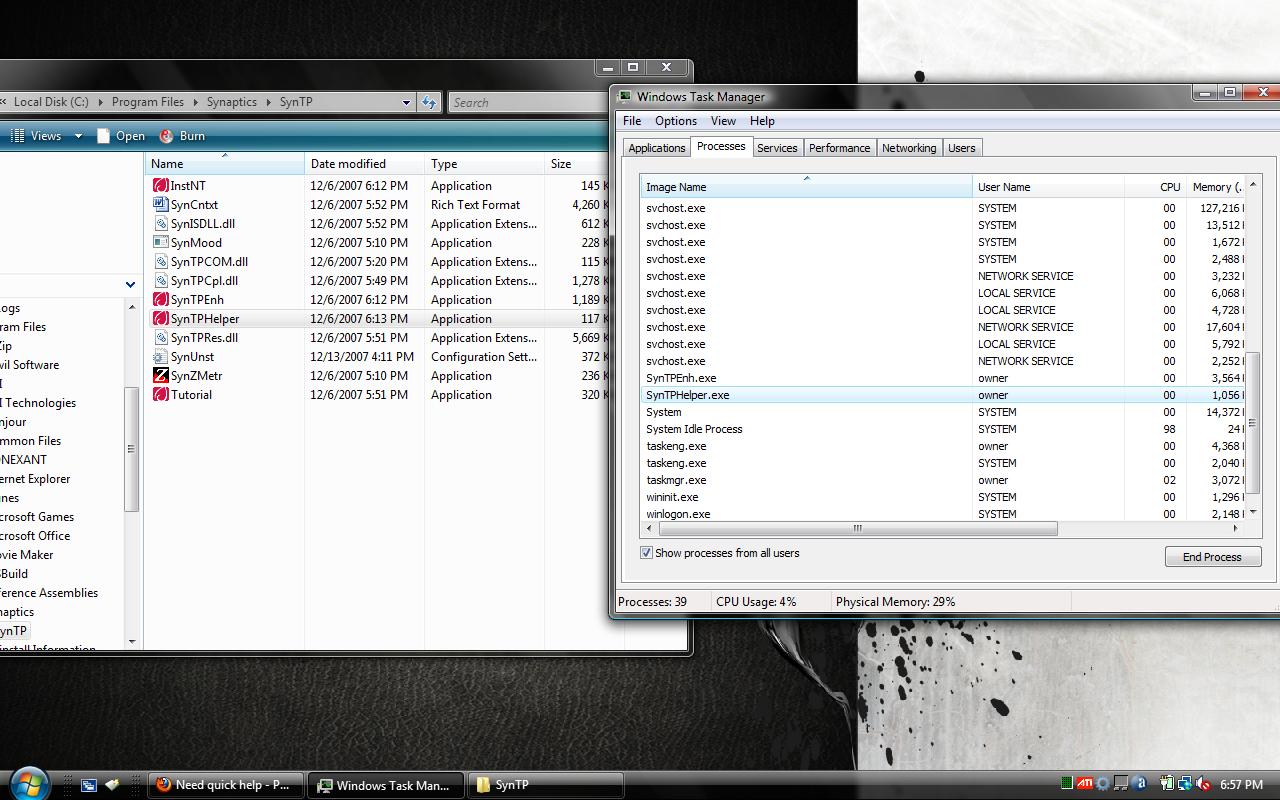Sort processes by CPU column header

pyautogui.click(x=1155, y=187)
